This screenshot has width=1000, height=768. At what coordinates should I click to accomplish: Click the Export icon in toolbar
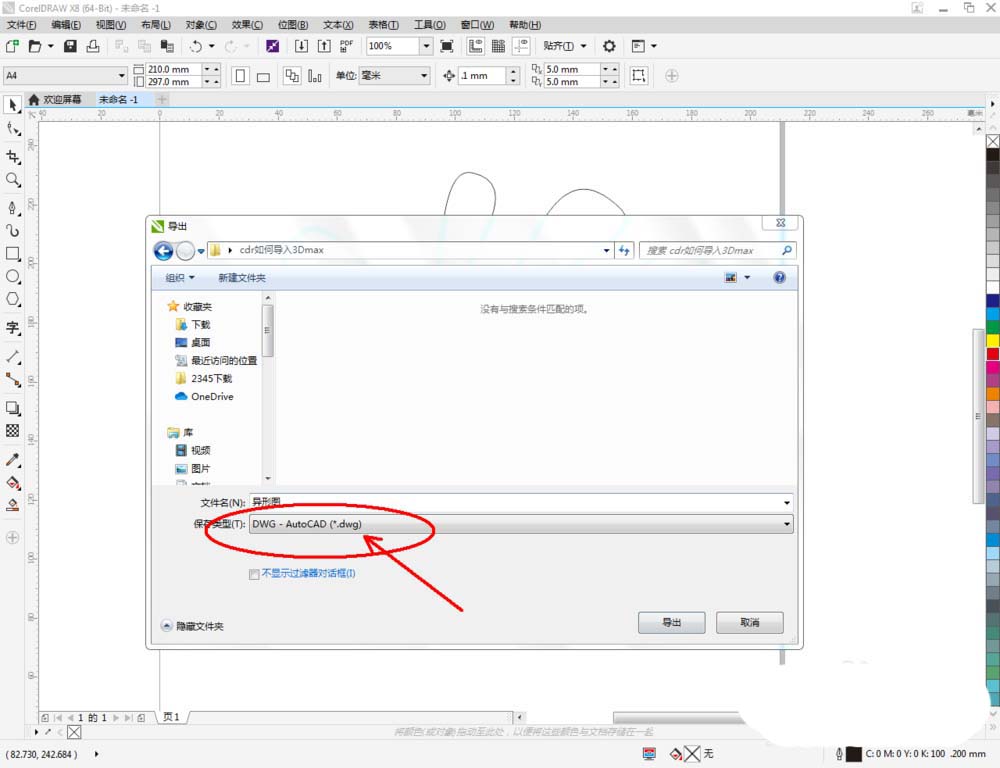pyautogui.click(x=324, y=46)
